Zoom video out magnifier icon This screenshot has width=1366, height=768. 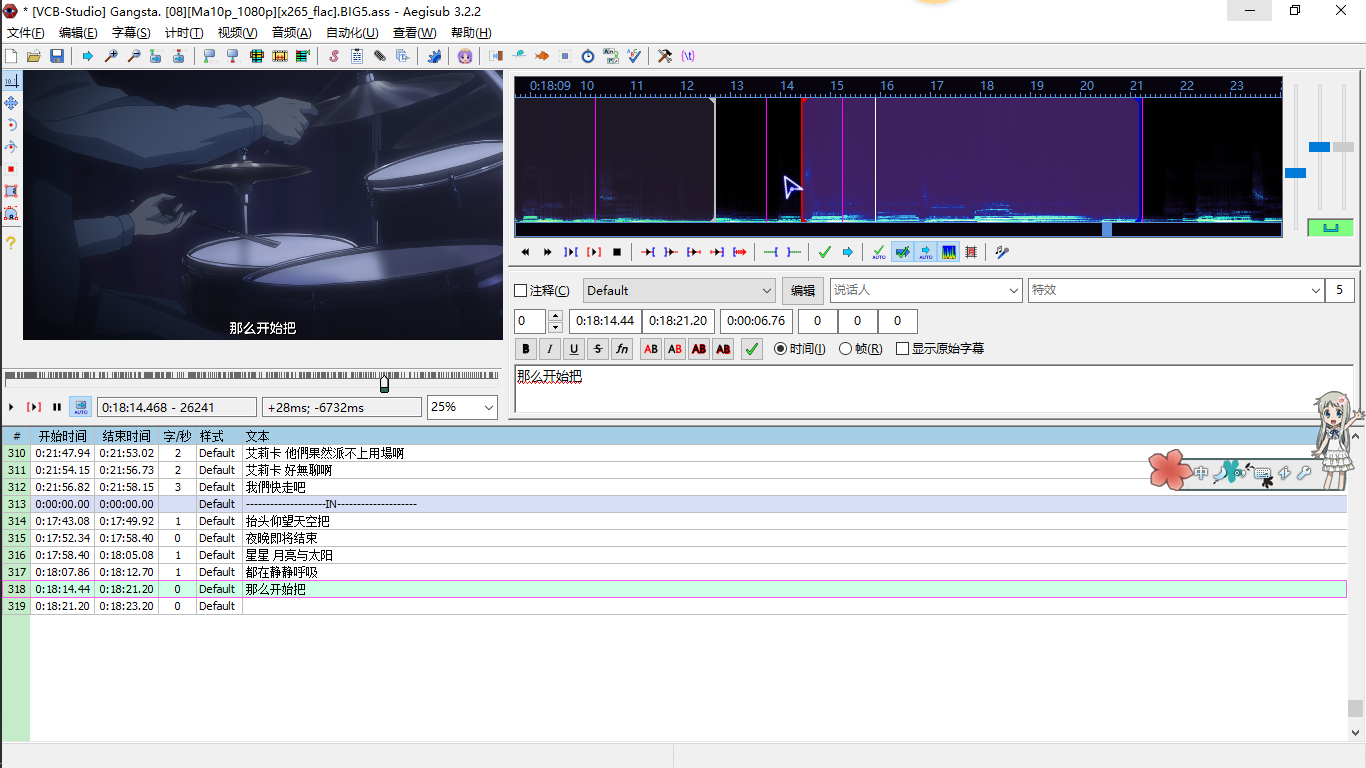[134, 56]
